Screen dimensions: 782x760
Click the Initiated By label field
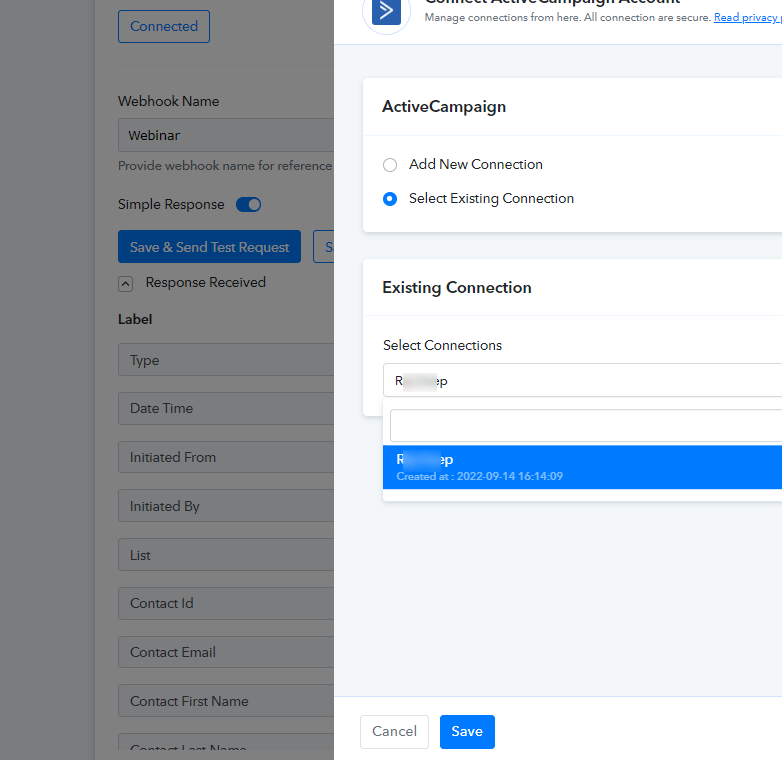click(x=226, y=506)
